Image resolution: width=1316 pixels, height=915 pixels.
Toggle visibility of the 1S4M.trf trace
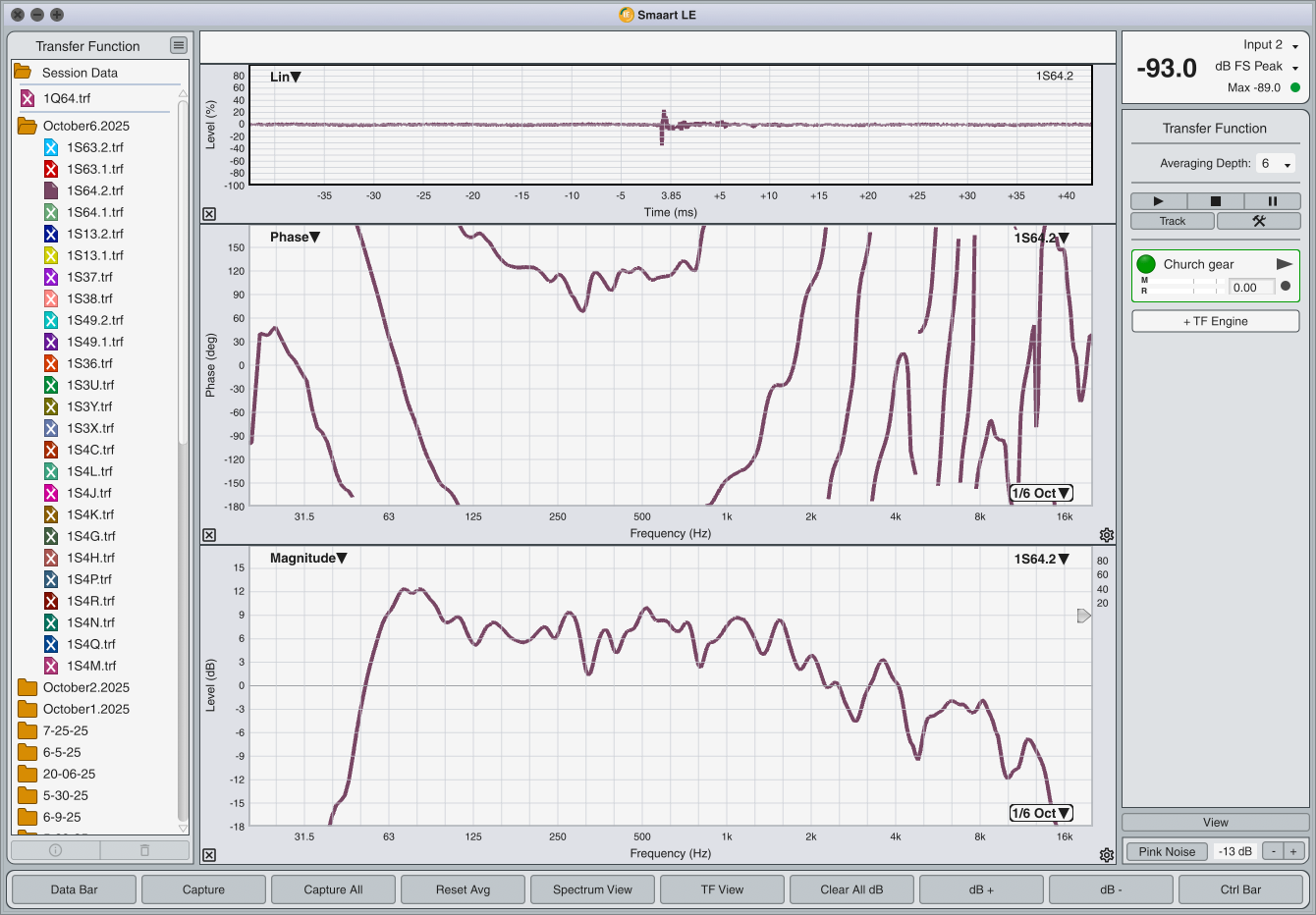pyautogui.click(x=51, y=666)
